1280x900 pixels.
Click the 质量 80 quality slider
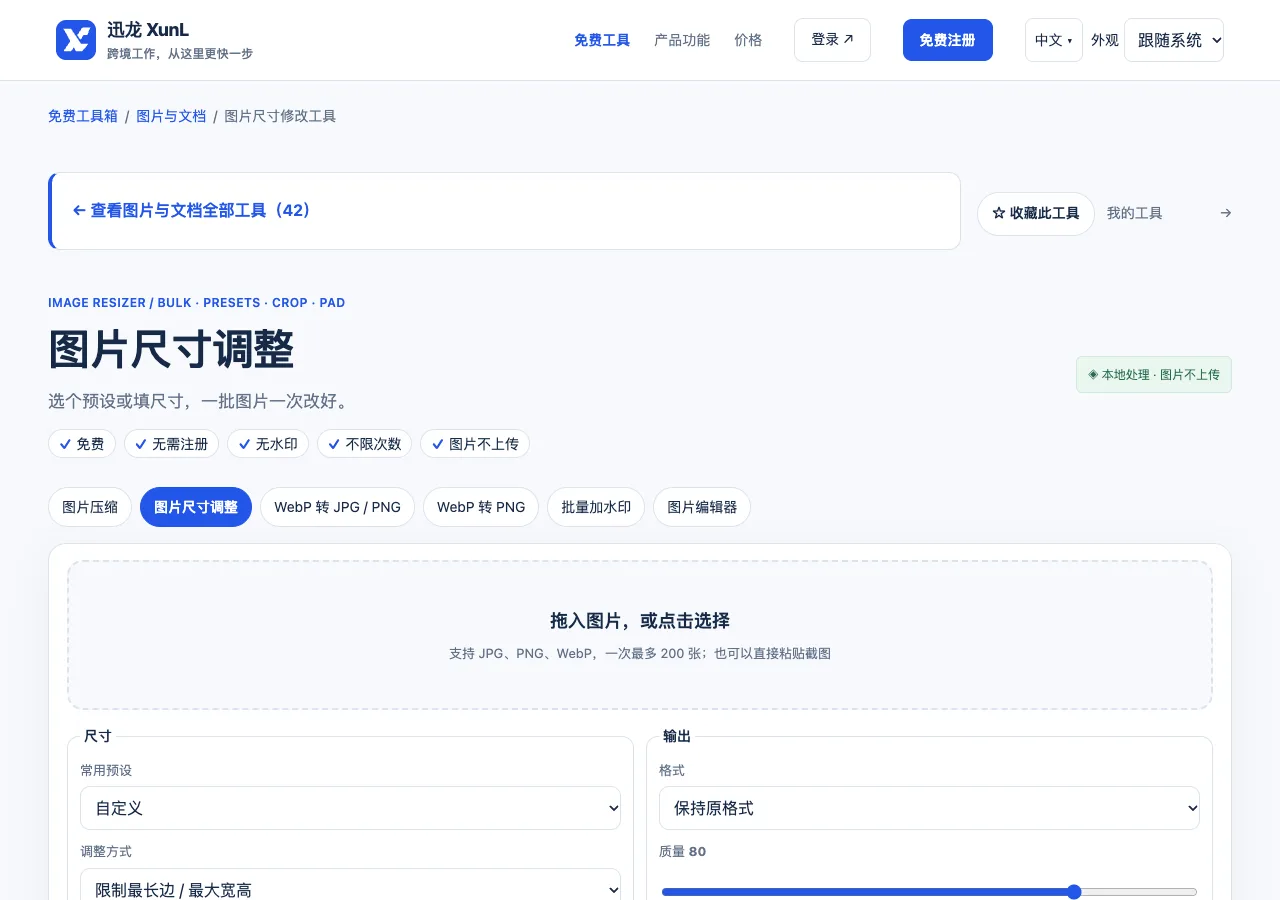(929, 892)
